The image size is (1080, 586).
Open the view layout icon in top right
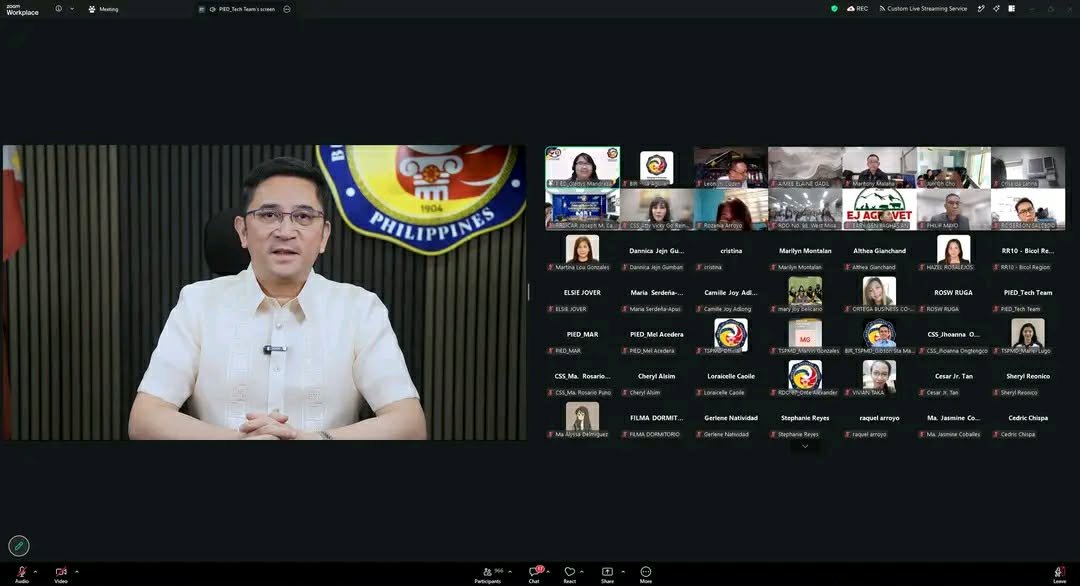click(1012, 9)
